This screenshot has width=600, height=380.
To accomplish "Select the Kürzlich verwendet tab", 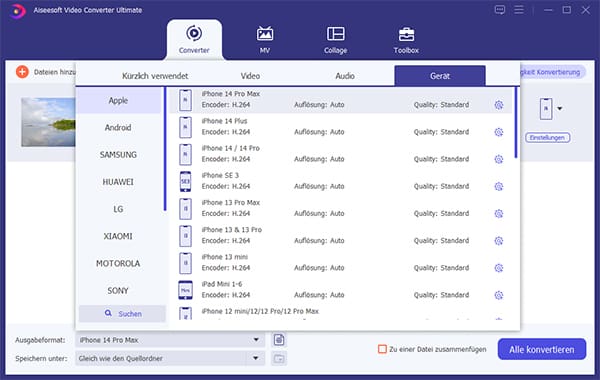I will 155,76.
